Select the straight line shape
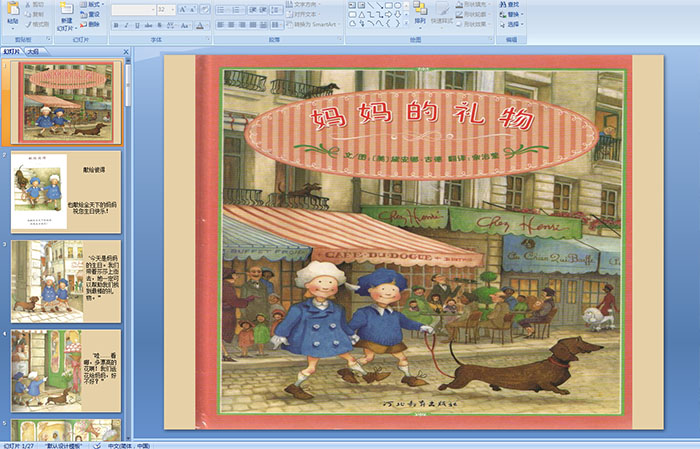Viewport: 700px width, 449px height. [370, 5]
